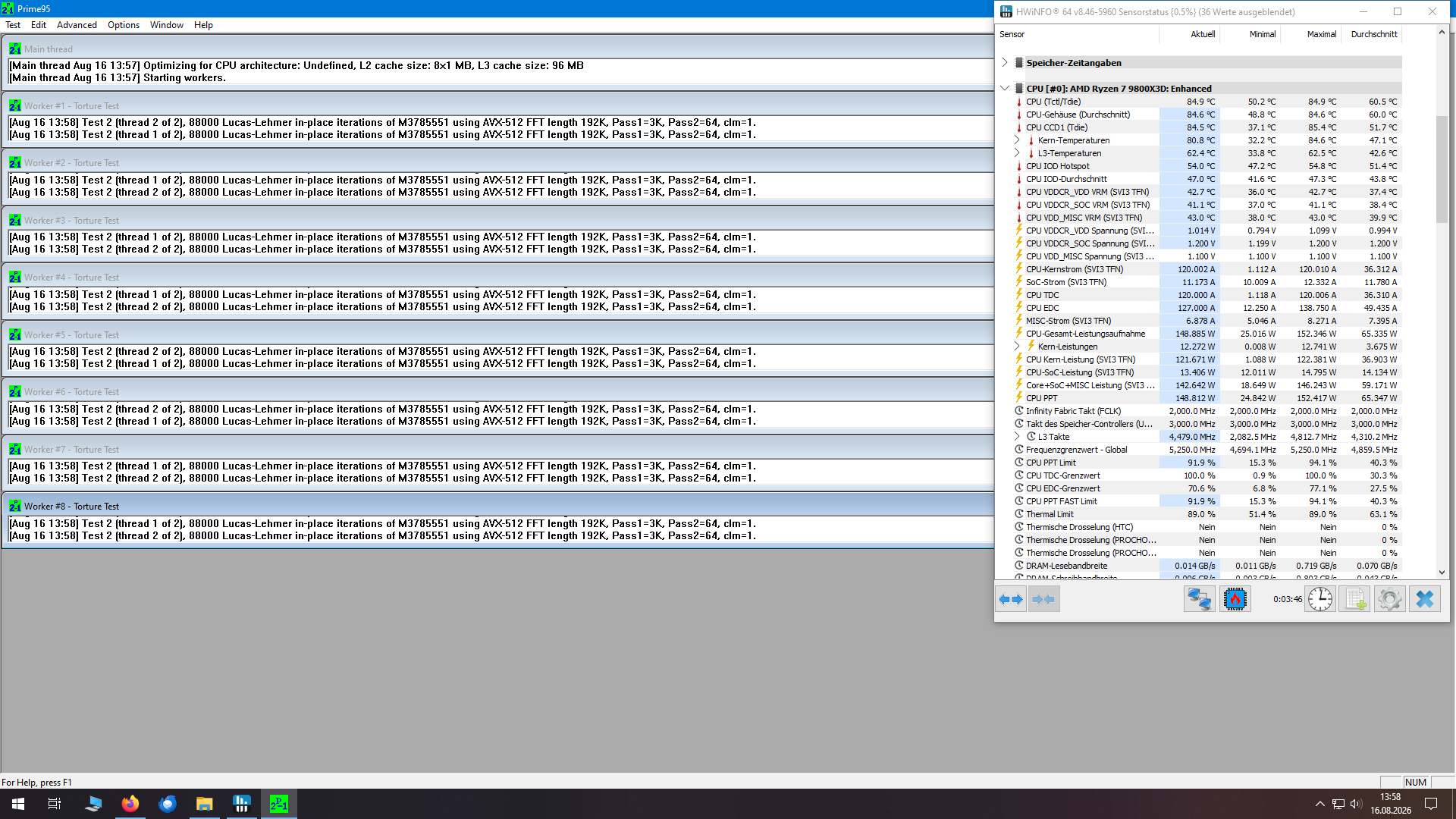The height and width of the screenshot is (819, 1456).
Task: Click the HWiNFO clock reset timer icon
Action: pyautogui.click(x=1320, y=599)
